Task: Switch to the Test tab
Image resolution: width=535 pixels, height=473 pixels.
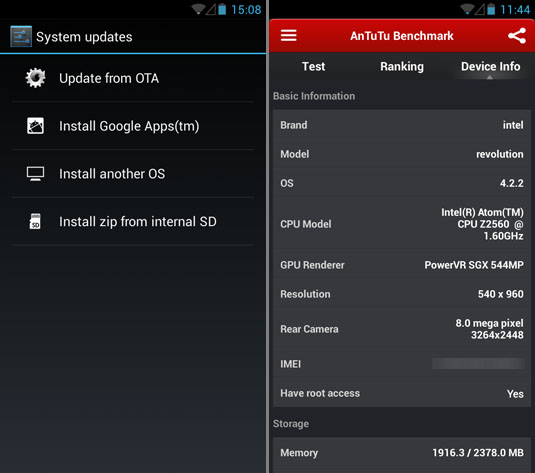Action: tap(313, 66)
